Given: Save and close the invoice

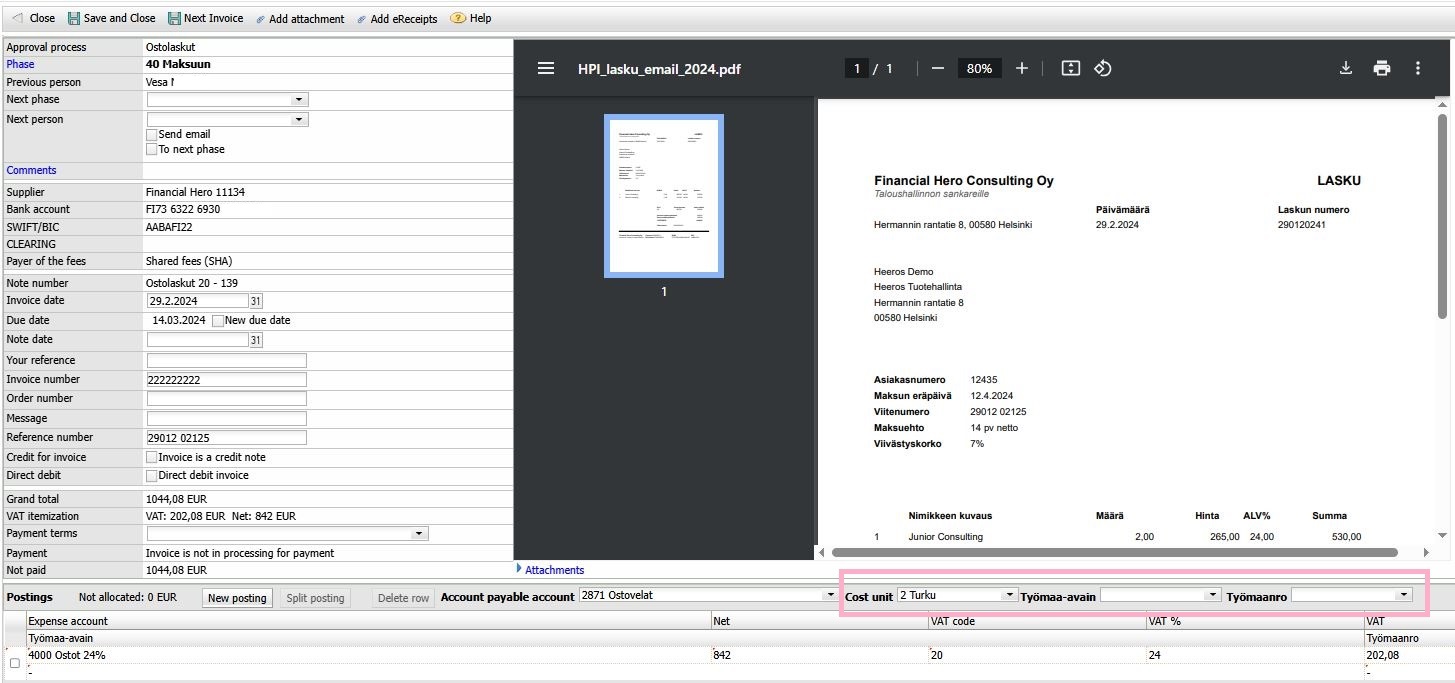Looking at the screenshot, I should pyautogui.click(x=111, y=18).
